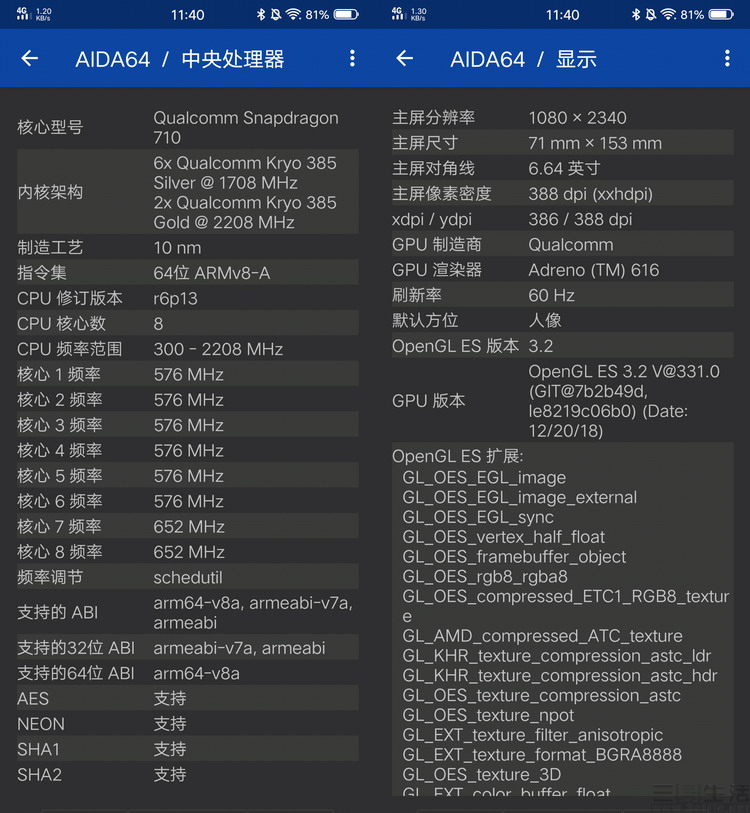Tap the GPU 版本 row
Viewport: 750px width, 813px height.
point(562,400)
